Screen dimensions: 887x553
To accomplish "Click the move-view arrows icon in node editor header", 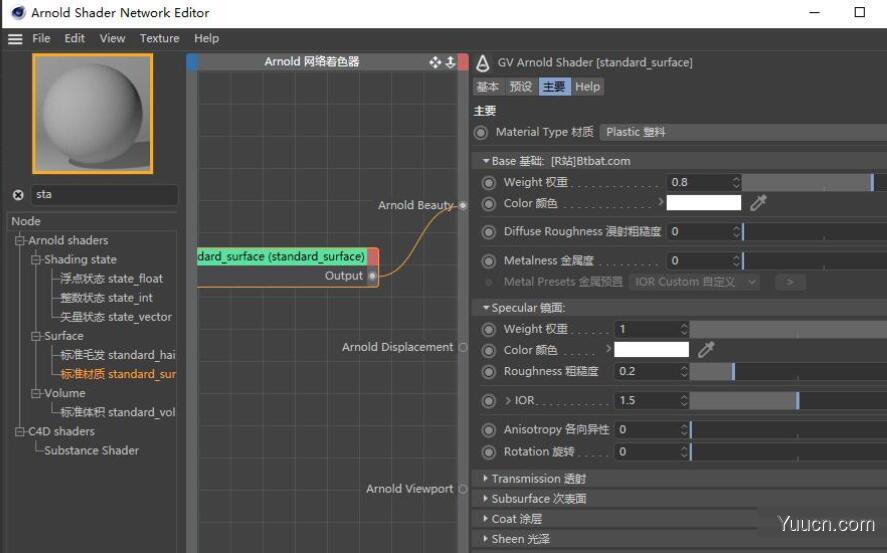I will [434, 62].
